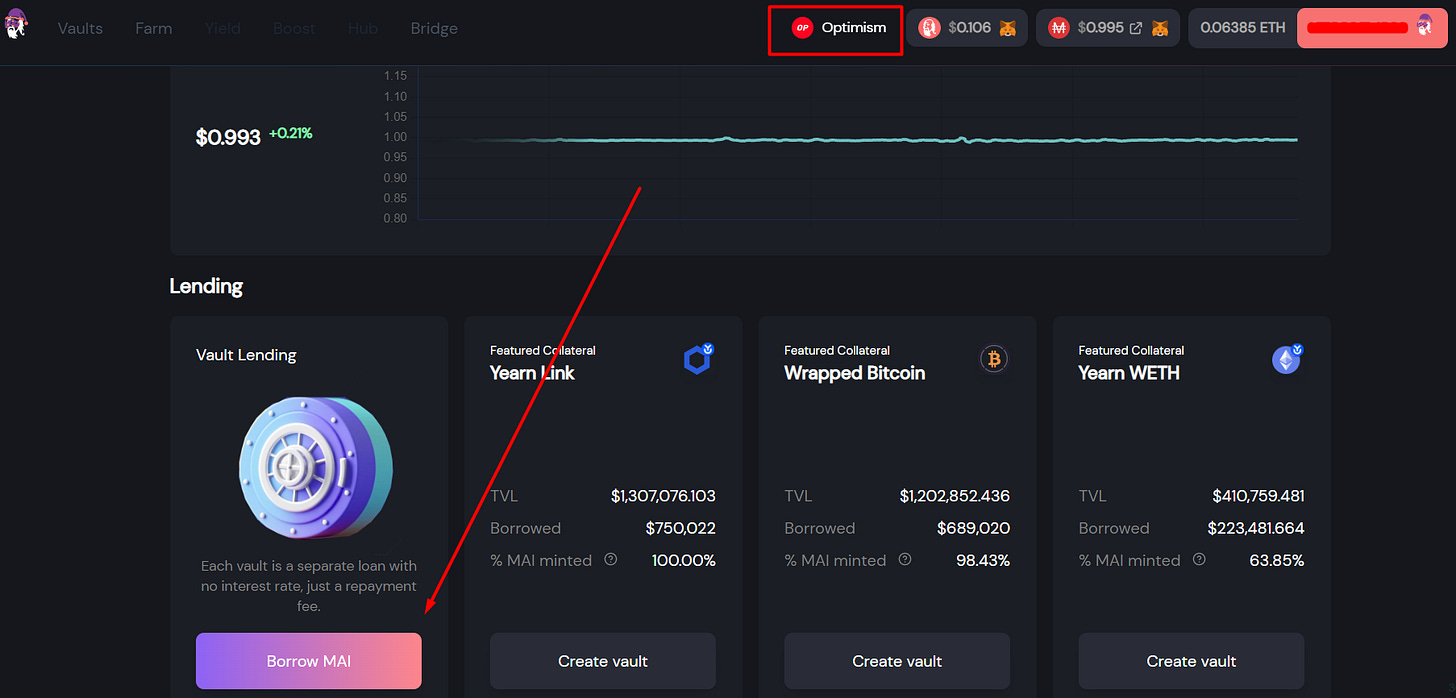Create vault for Yearn WETH
The height and width of the screenshot is (698, 1456).
[x=1191, y=661]
